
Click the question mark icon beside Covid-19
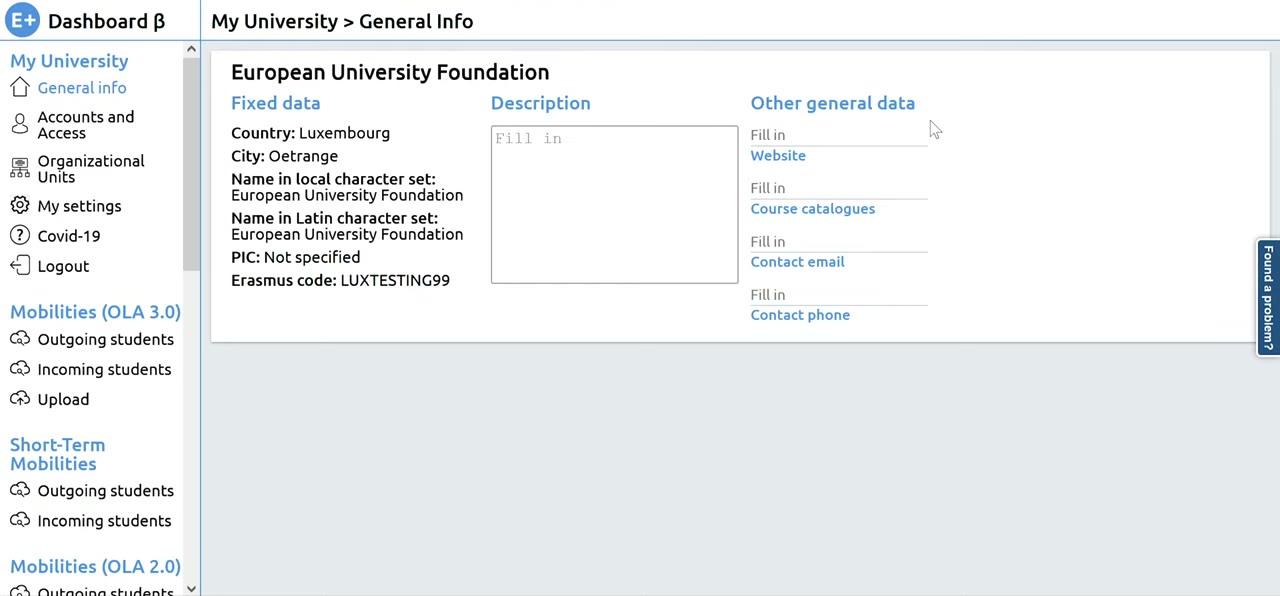coord(20,235)
